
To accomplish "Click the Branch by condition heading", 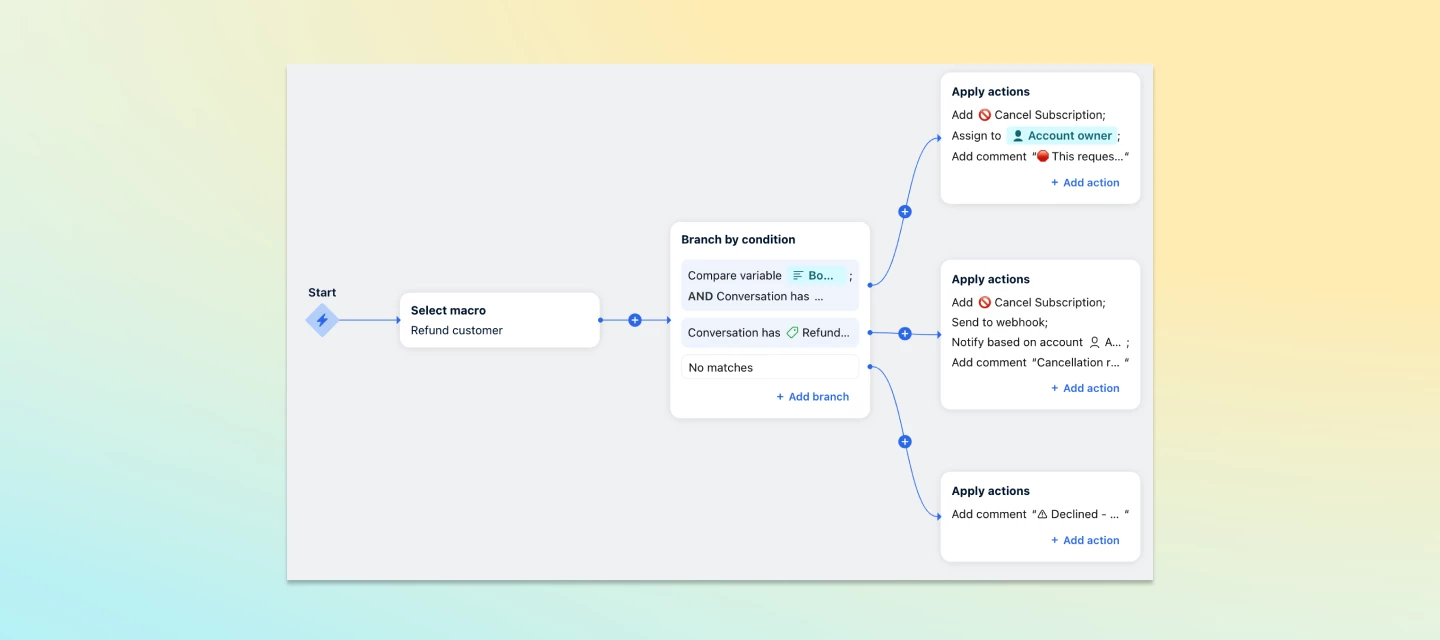I will pos(738,240).
